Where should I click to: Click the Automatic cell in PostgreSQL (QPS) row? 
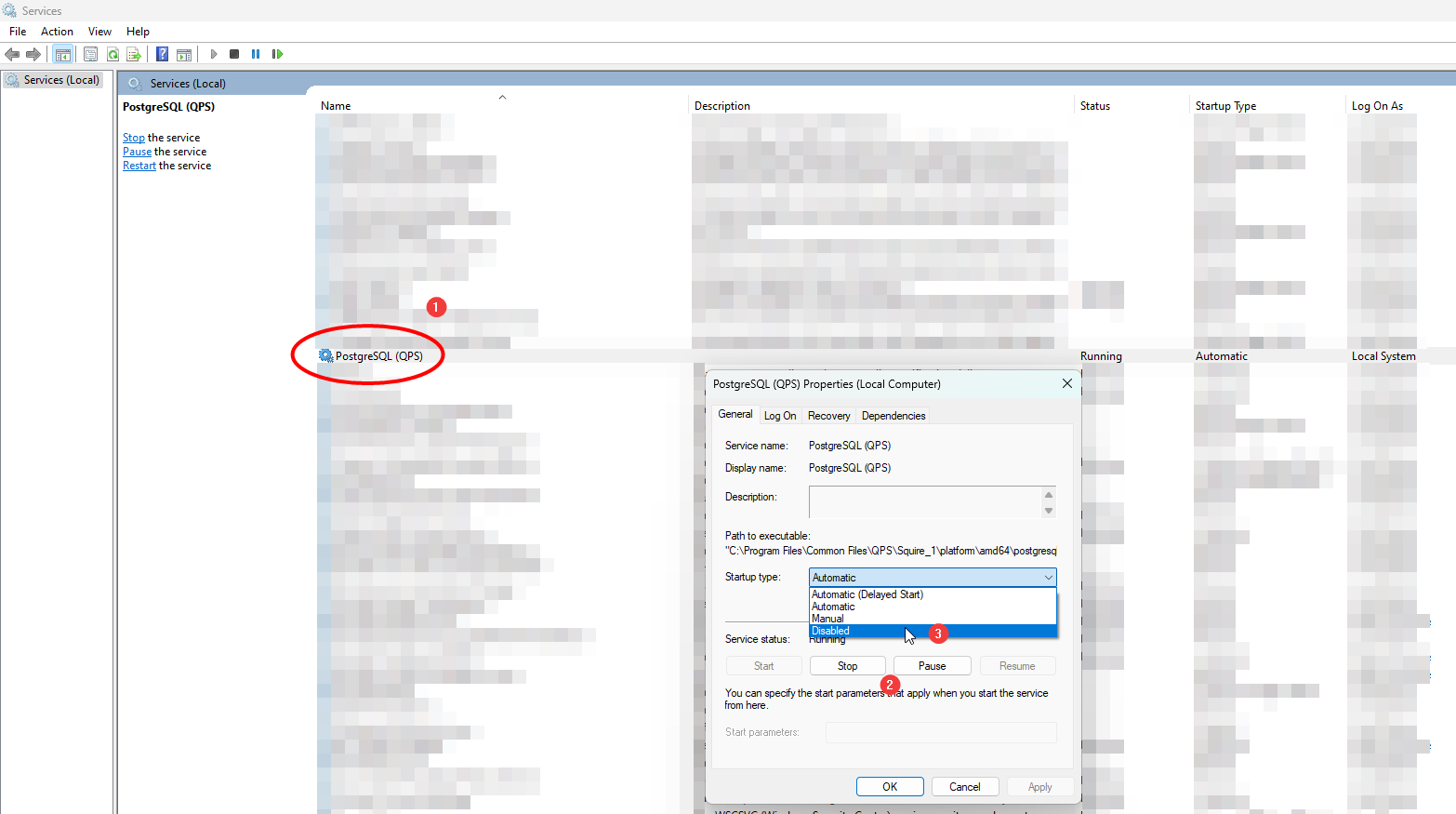point(1222,356)
